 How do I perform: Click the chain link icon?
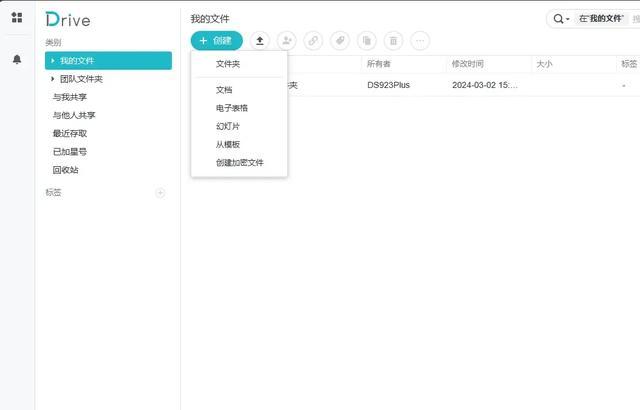pyautogui.click(x=313, y=40)
